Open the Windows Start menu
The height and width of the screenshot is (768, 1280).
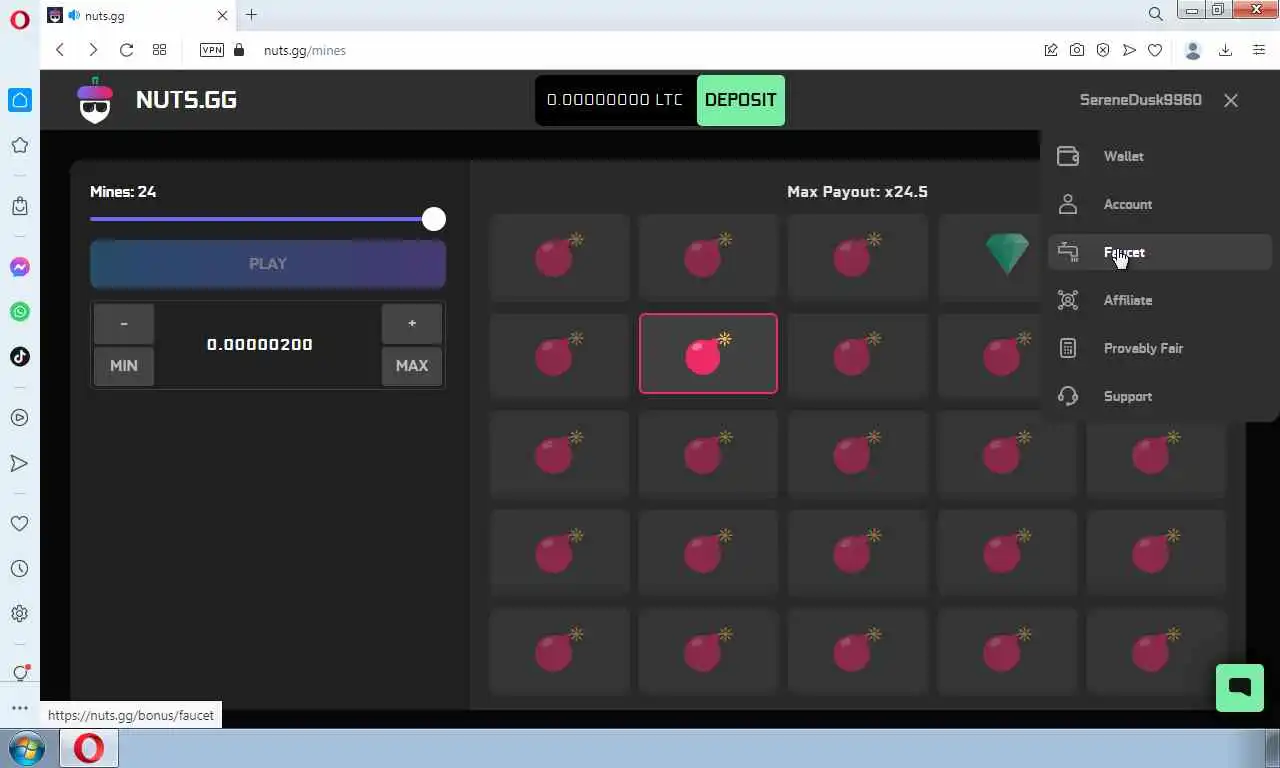(27, 748)
